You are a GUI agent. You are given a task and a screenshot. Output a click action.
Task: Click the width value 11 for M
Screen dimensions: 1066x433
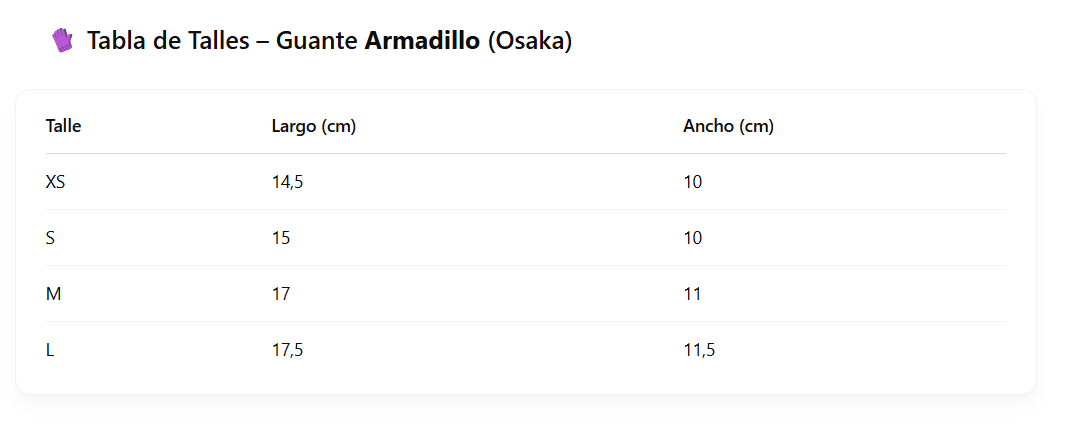tap(692, 294)
